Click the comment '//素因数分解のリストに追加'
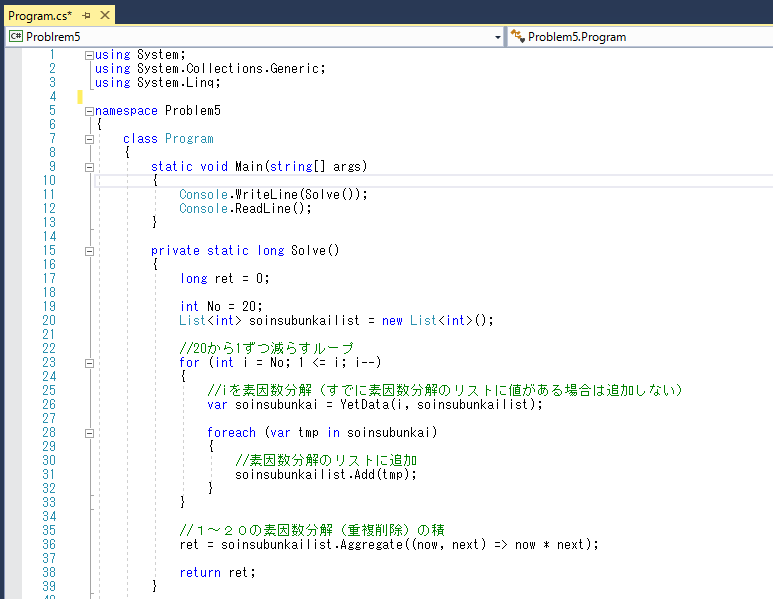Viewport: 773px width, 599px height. (x=326, y=460)
